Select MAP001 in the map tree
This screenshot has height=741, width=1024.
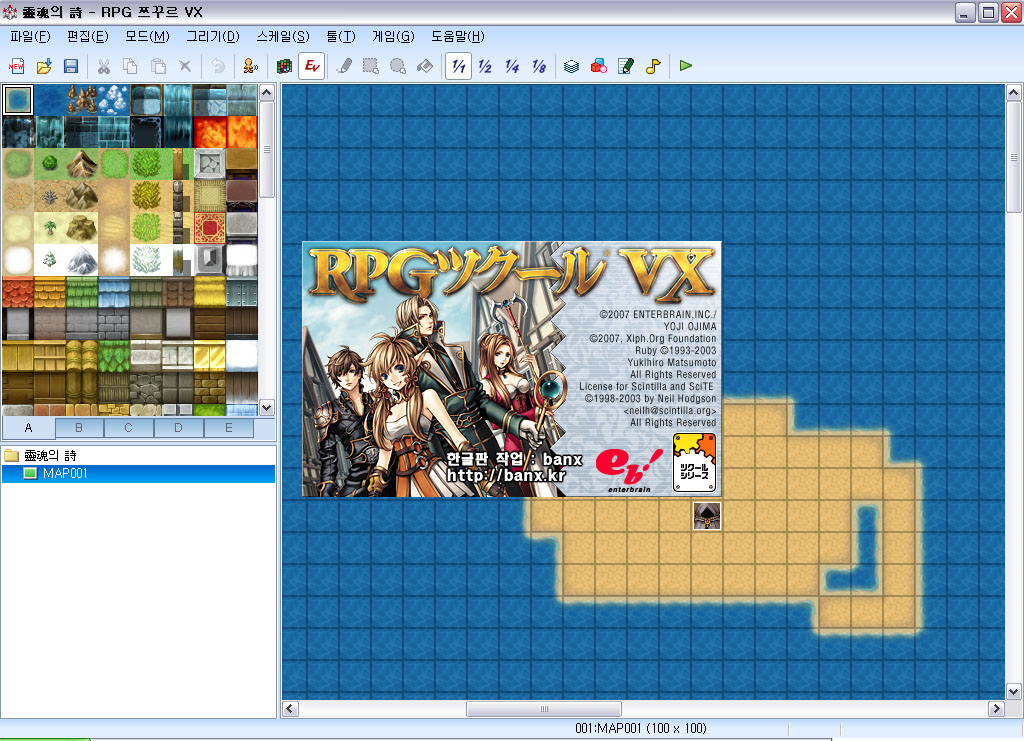(x=65, y=473)
